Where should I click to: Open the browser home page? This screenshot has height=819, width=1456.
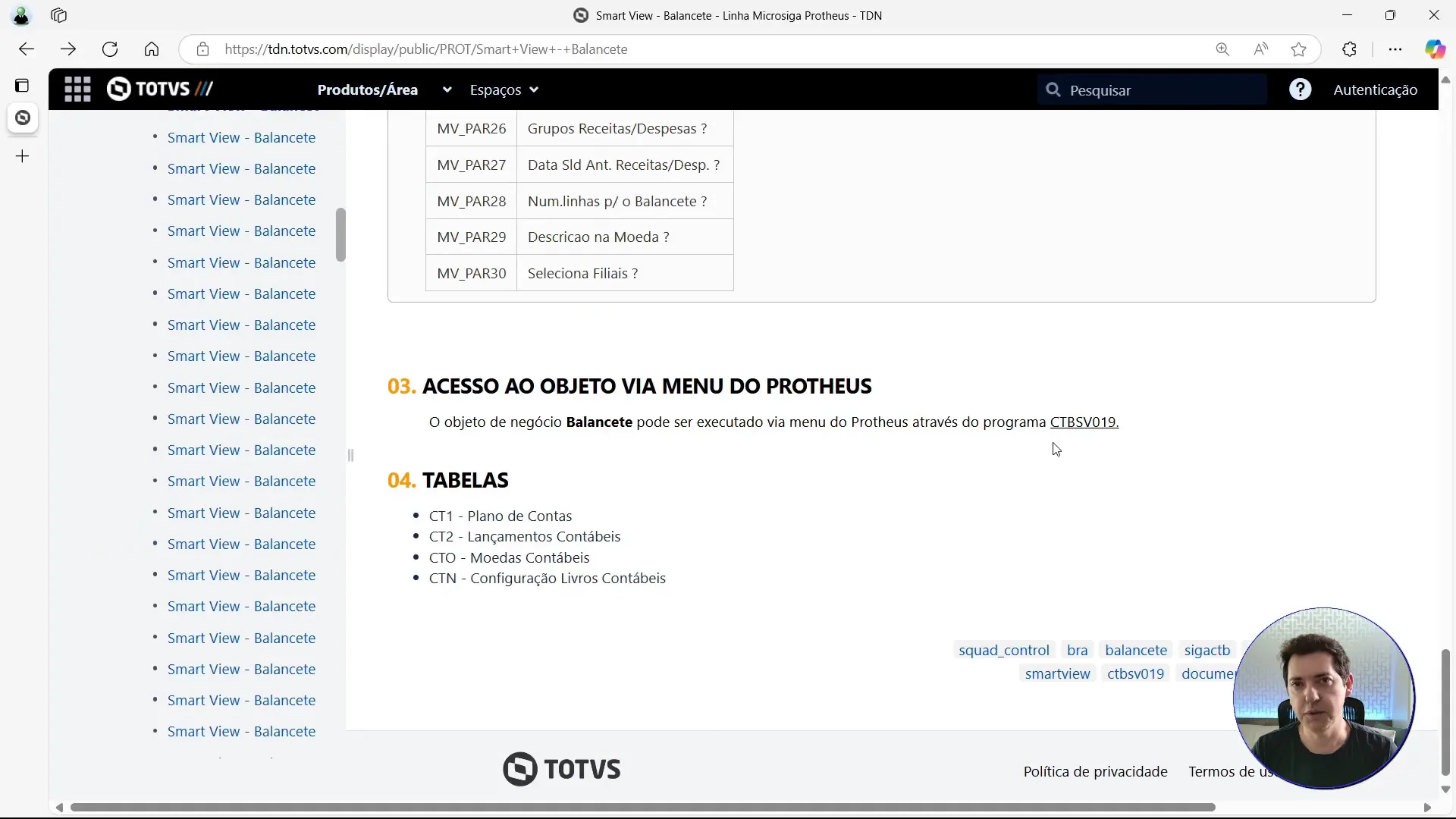click(x=152, y=49)
